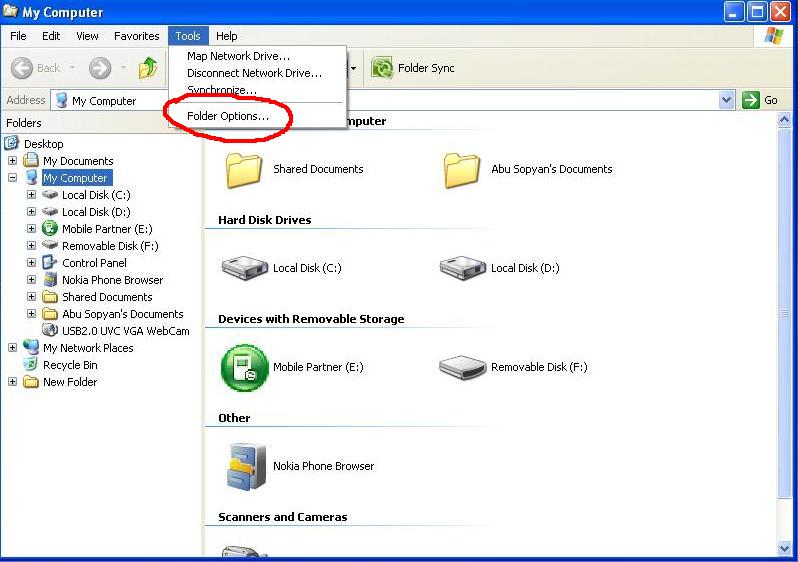Click the My Computer icon in address bar

(62, 100)
